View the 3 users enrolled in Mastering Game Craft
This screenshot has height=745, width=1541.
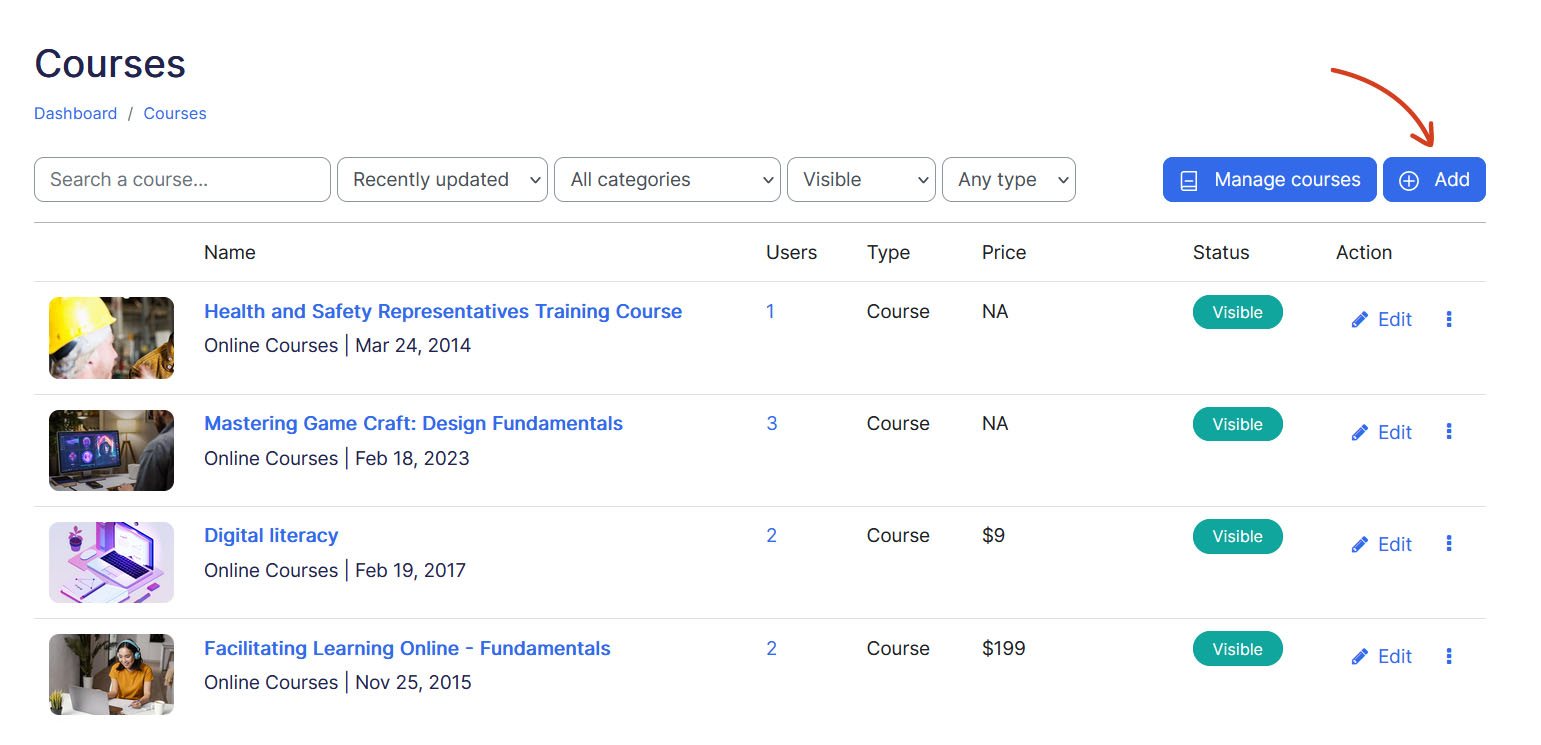771,423
